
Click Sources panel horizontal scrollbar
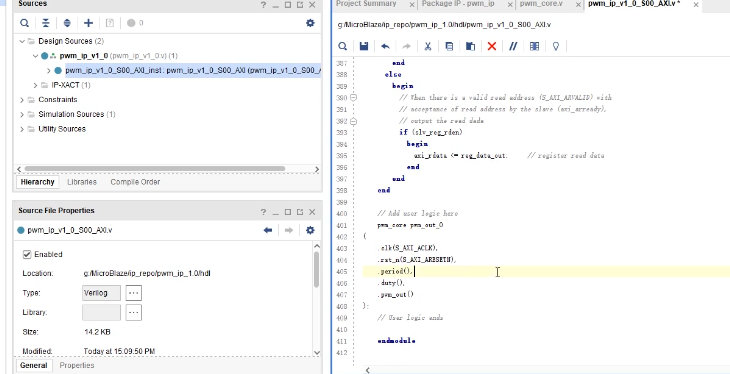point(155,169)
